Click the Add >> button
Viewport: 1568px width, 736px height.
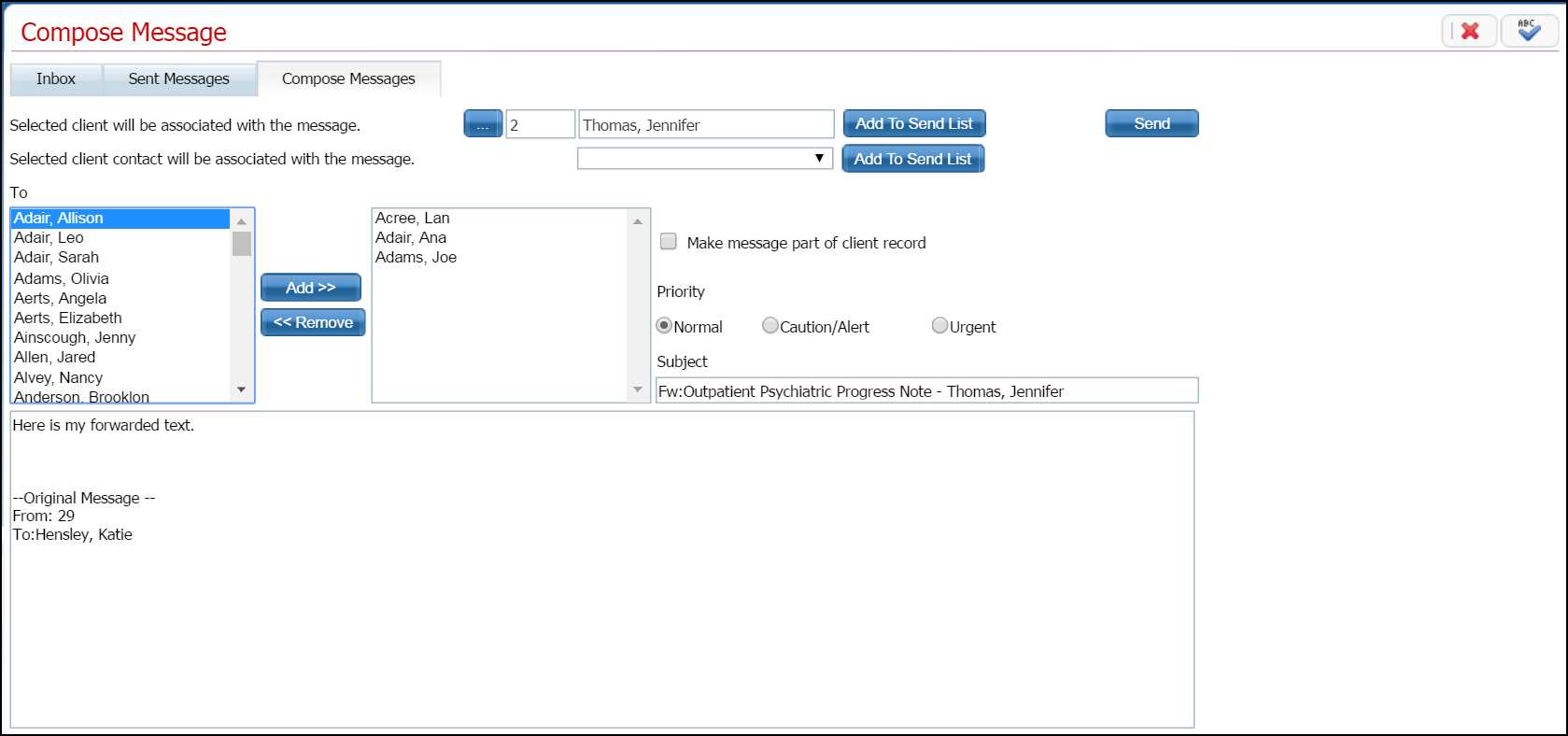[x=311, y=288]
